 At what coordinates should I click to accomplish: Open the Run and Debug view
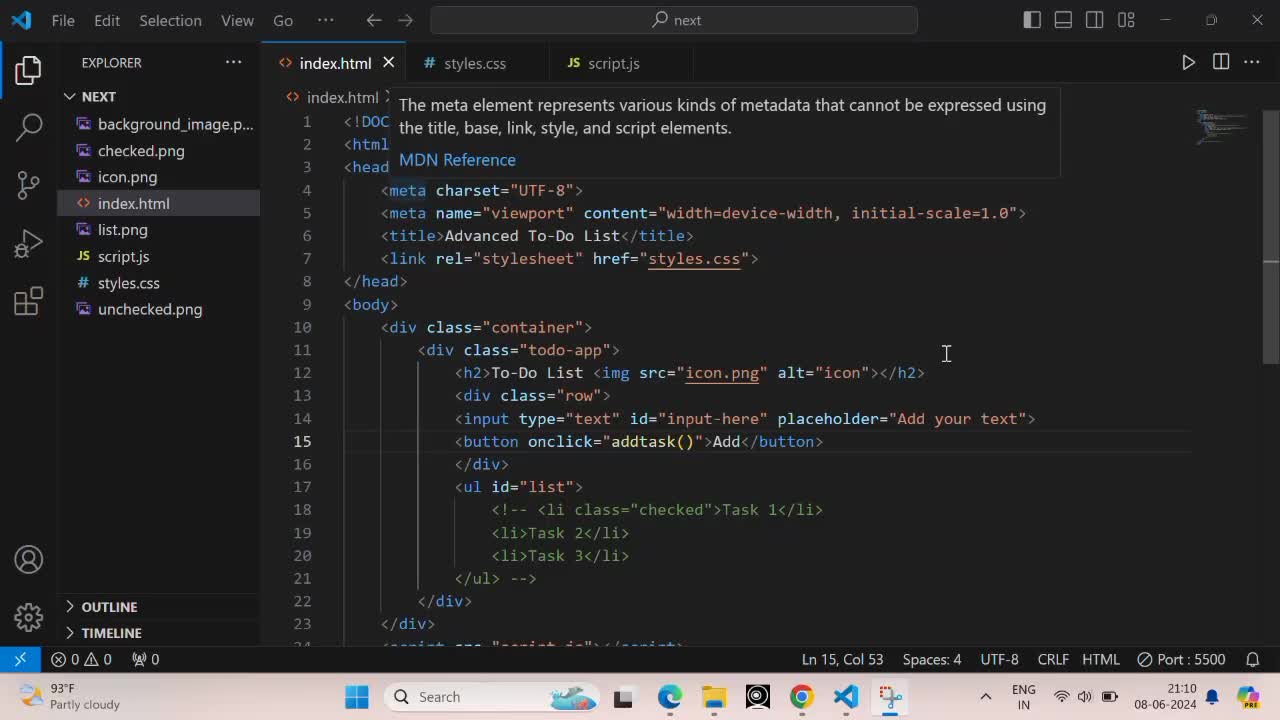tap(29, 243)
